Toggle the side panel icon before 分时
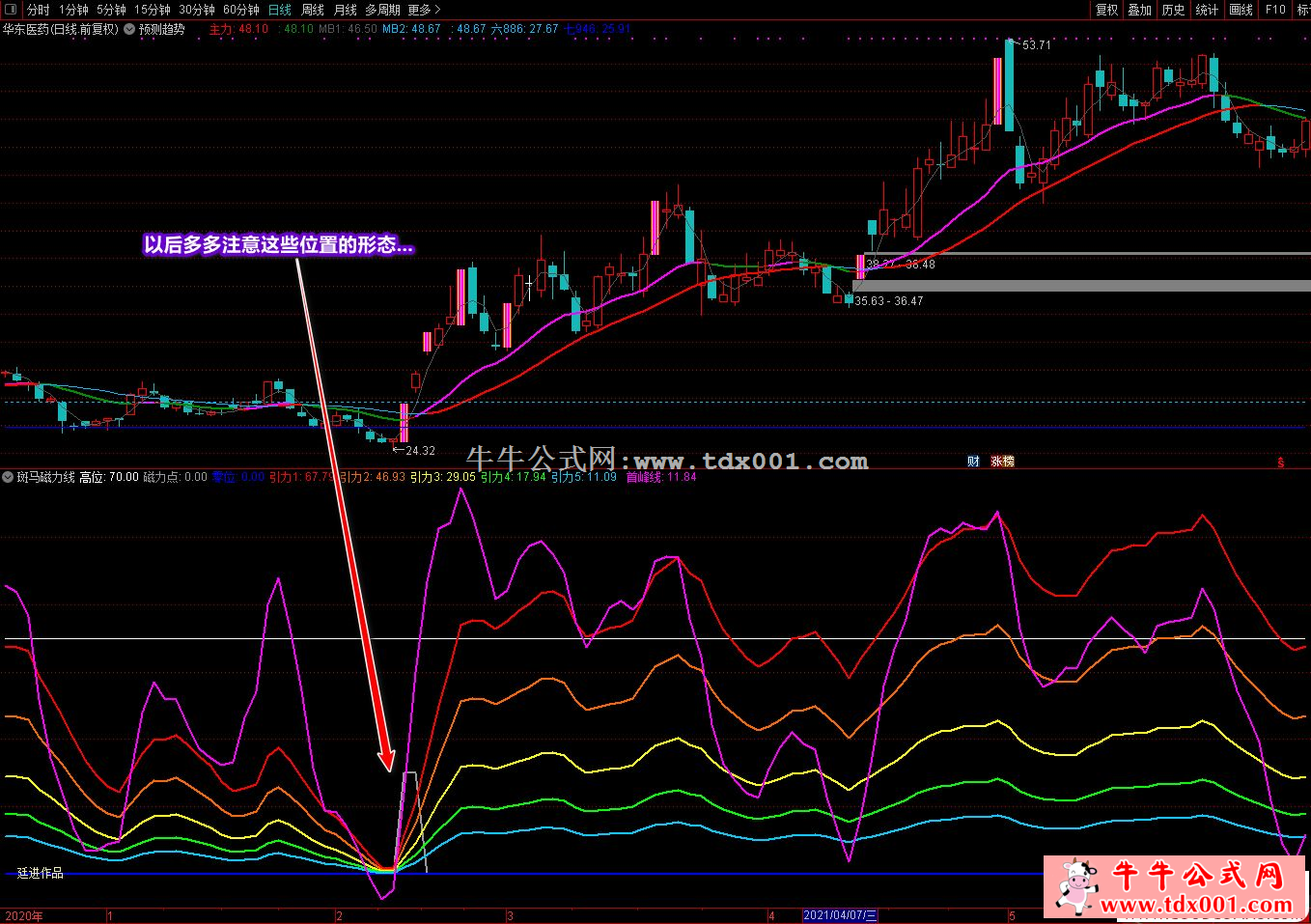 [x=10, y=9]
